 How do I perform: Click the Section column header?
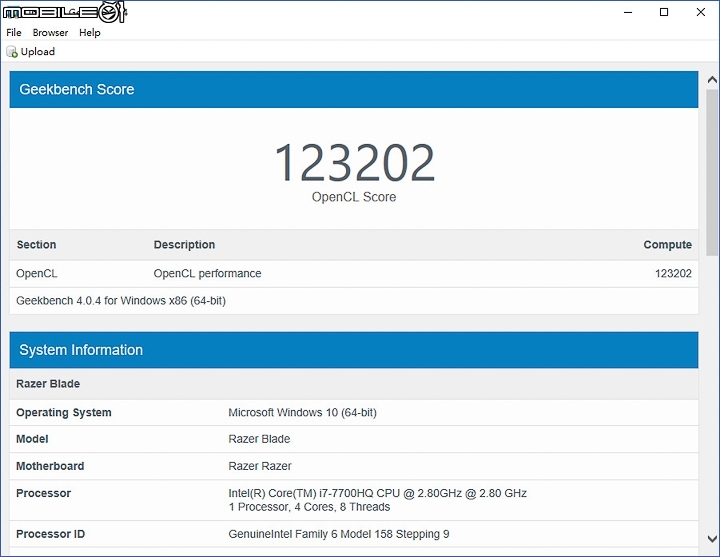[36, 245]
